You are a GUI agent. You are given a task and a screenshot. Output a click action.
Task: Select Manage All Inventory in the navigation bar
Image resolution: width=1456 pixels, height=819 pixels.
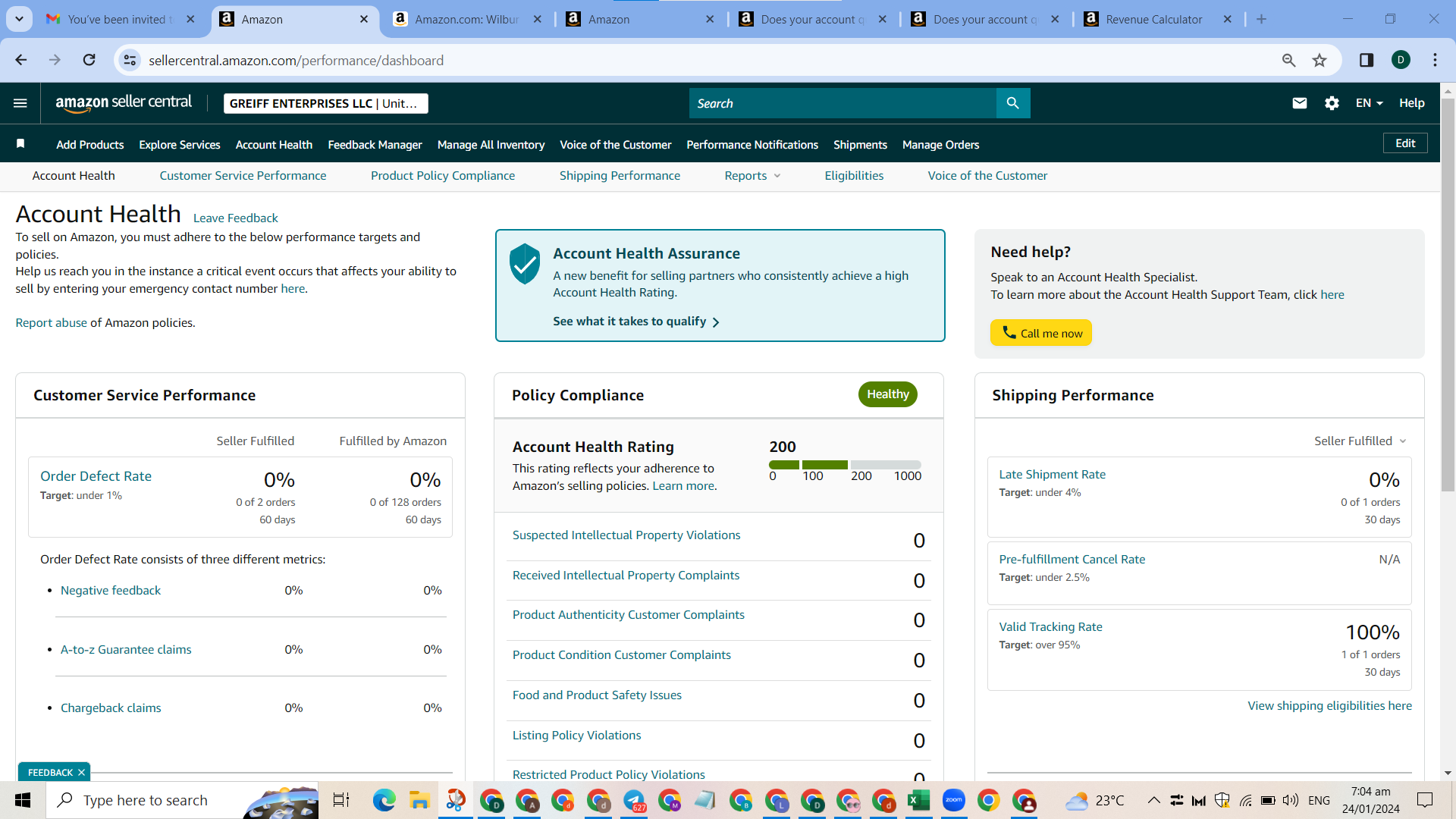(x=491, y=145)
